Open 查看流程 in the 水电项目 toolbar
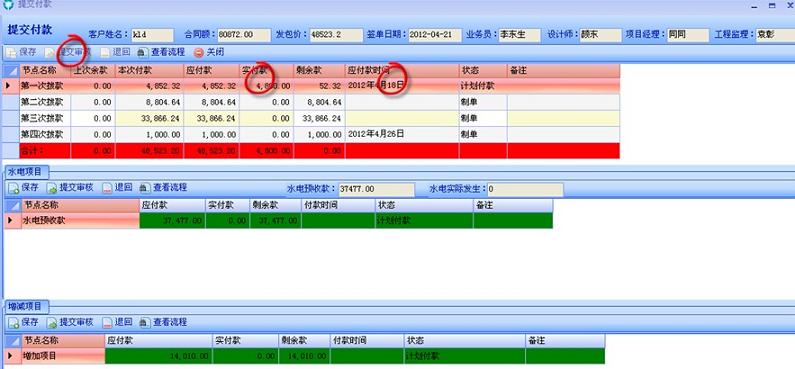Image resolution: width=795 pixels, height=369 pixels. tap(163, 188)
